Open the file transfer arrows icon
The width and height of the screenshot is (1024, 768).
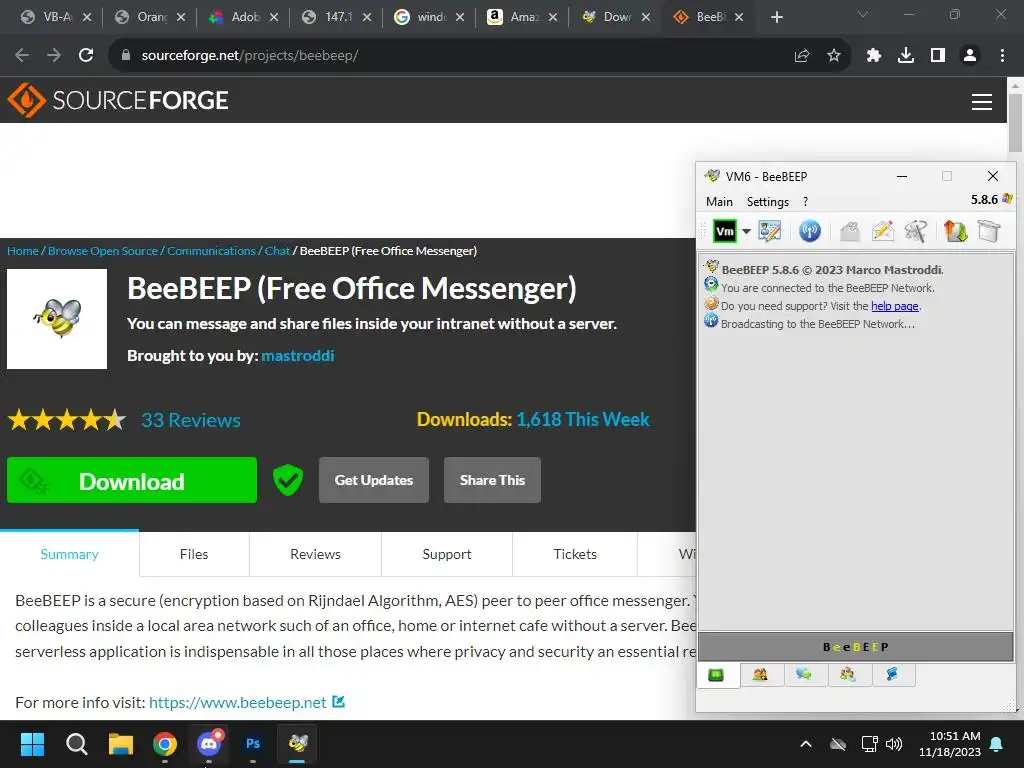tap(955, 231)
